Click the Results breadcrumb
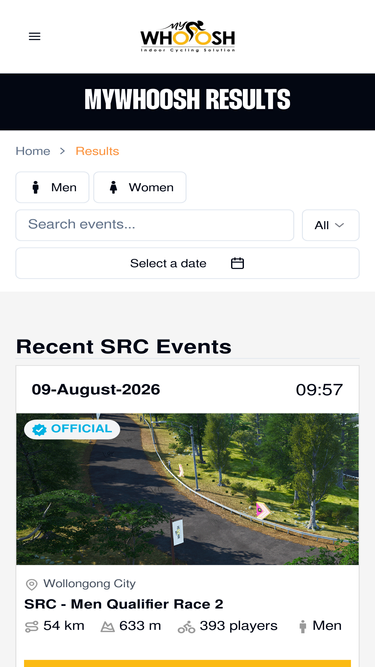Viewport: 375px width, 667px height. [97, 151]
